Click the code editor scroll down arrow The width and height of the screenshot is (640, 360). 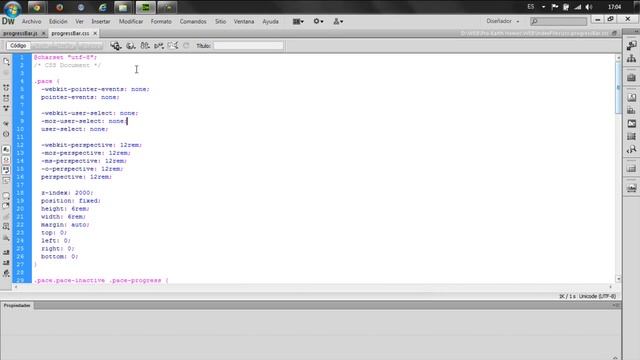(618, 279)
